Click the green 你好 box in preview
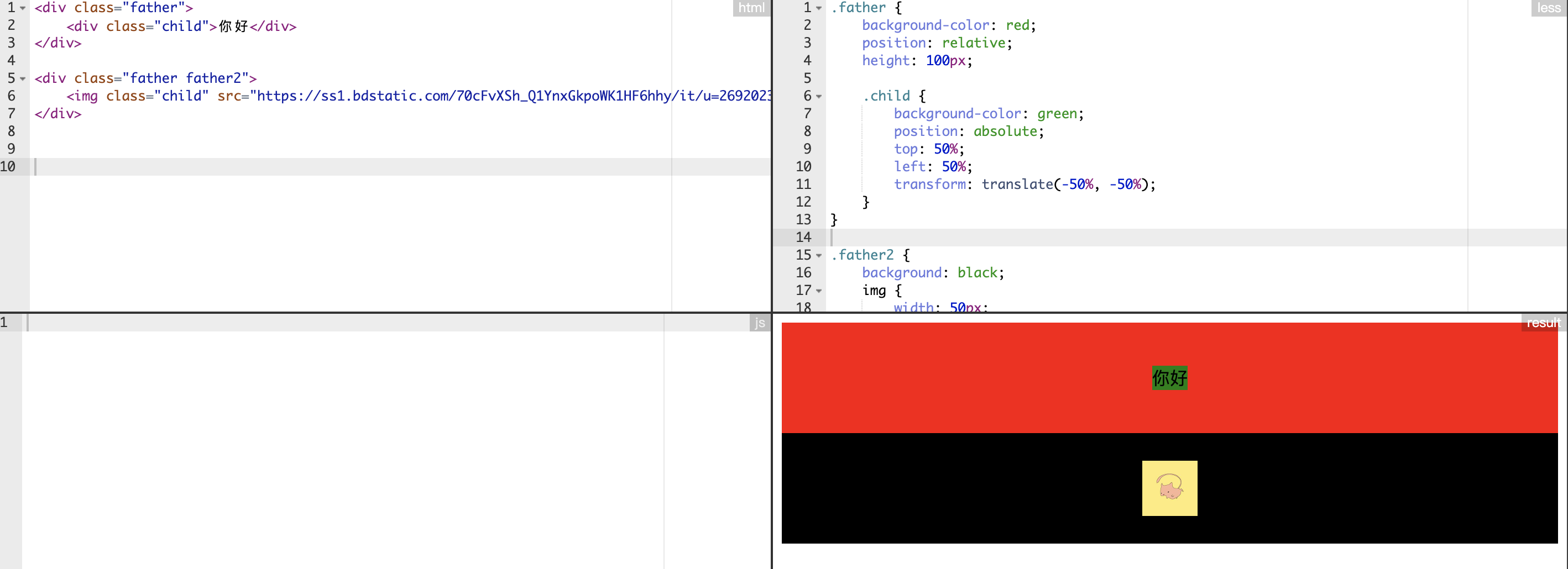Image resolution: width=1568 pixels, height=569 pixels. click(x=1169, y=378)
